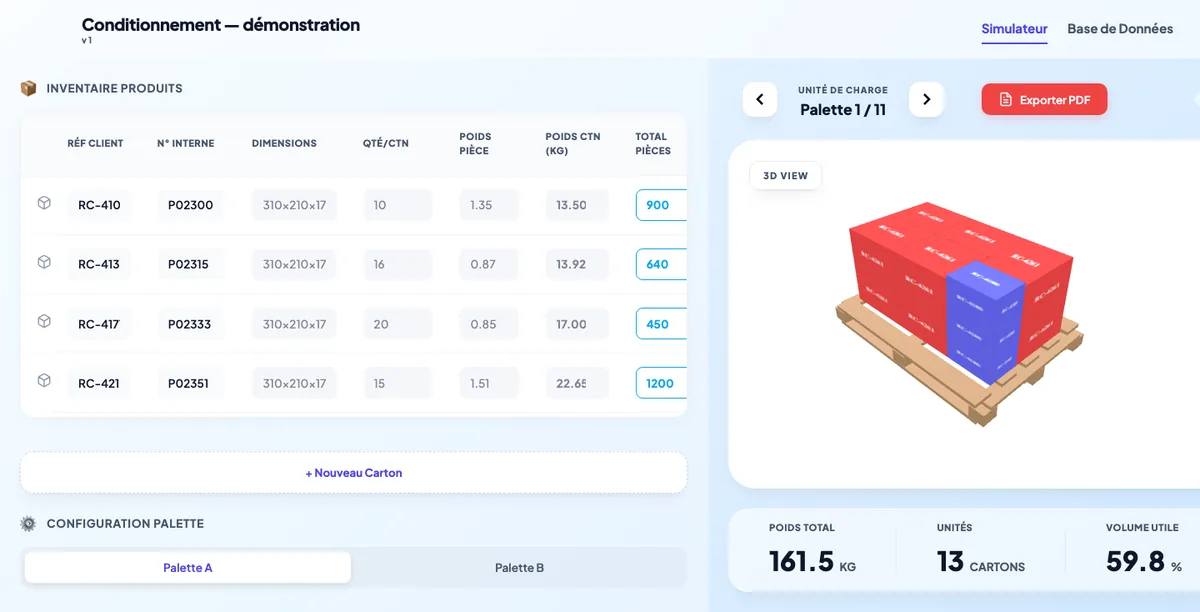The image size is (1200, 612).
Task: Switch to the Simulateur tab
Action: coord(1014,29)
